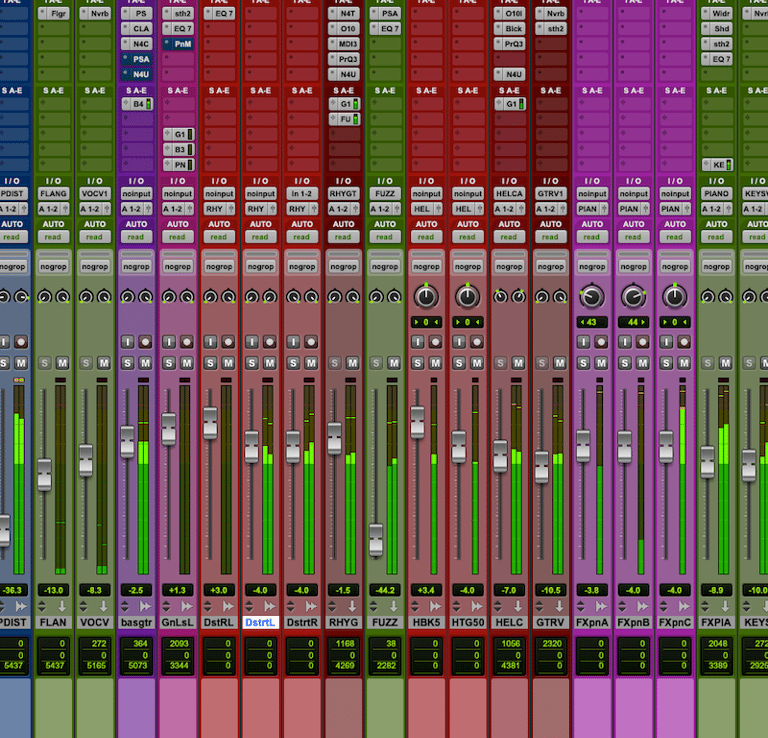Viewport: 768px width, 738px height.
Task: Click the GTRV volume fader
Action: [542, 467]
